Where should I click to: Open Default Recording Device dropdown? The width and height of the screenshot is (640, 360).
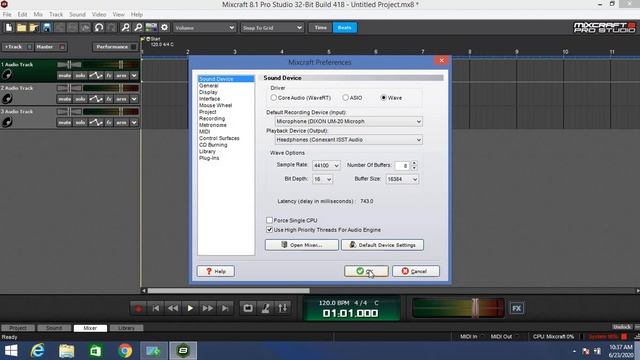[x=349, y=121]
